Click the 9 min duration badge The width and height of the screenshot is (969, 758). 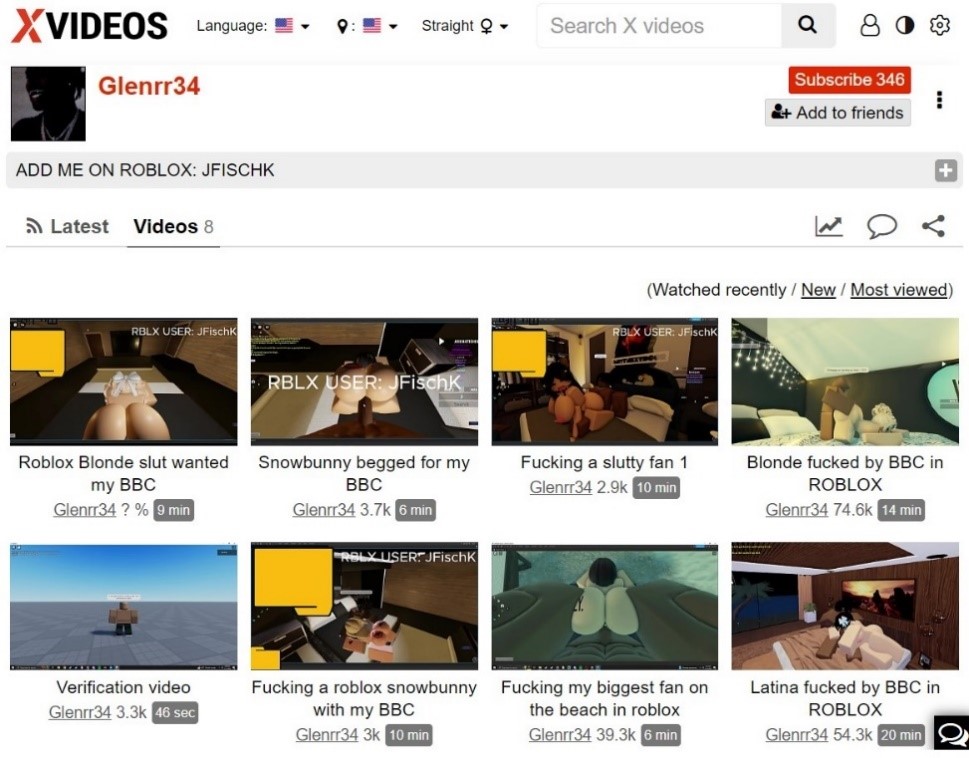tap(174, 510)
